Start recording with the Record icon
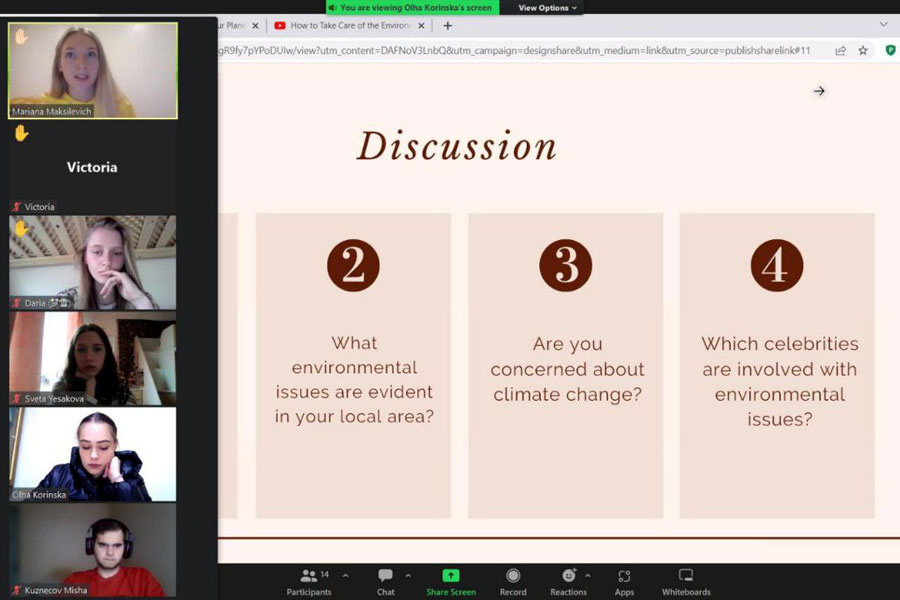The height and width of the screenshot is (600, 900). point(513,576)
